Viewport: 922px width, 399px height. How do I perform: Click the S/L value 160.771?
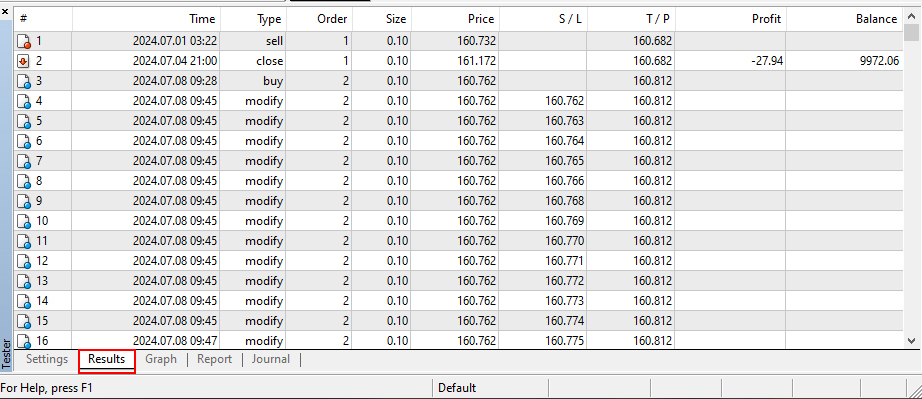tap(564, 261)
